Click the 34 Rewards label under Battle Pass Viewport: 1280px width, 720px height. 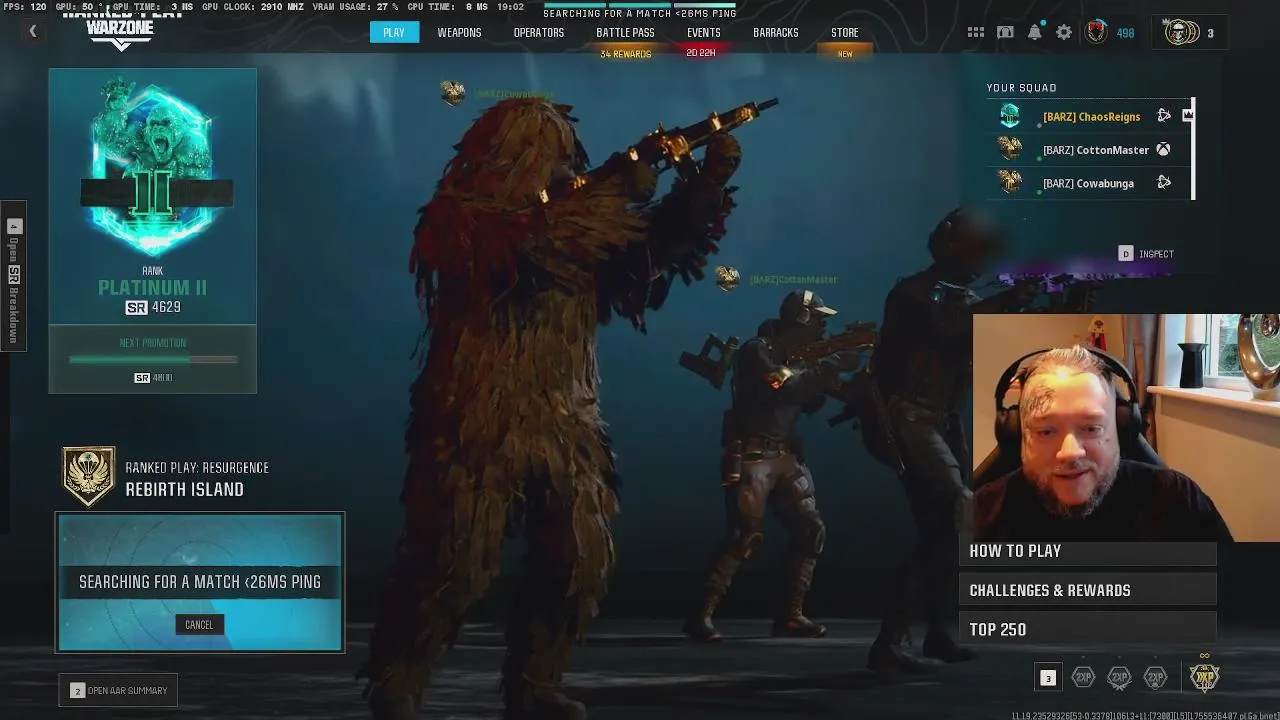click(x=625, y=54)
